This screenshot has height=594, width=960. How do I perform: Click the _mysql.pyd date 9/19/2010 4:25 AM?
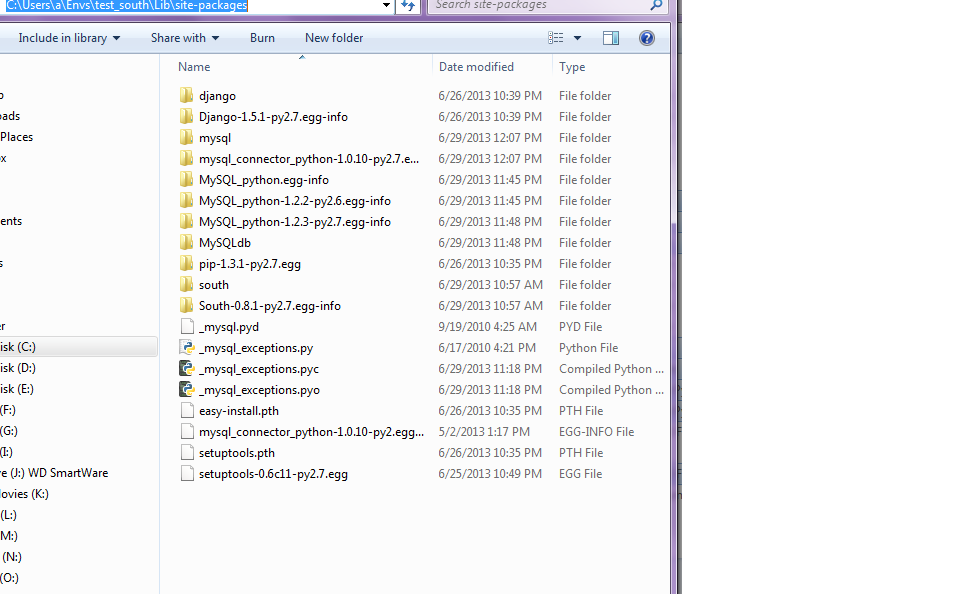(x=487, y=326)
